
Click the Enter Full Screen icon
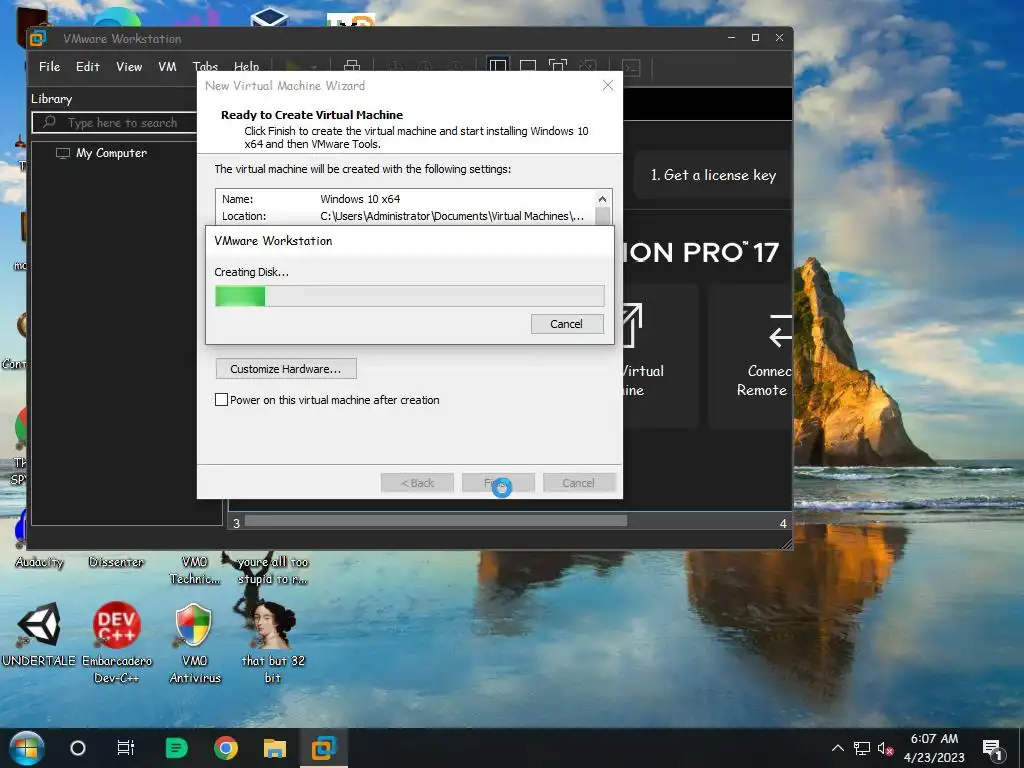(x=558, y=67)
